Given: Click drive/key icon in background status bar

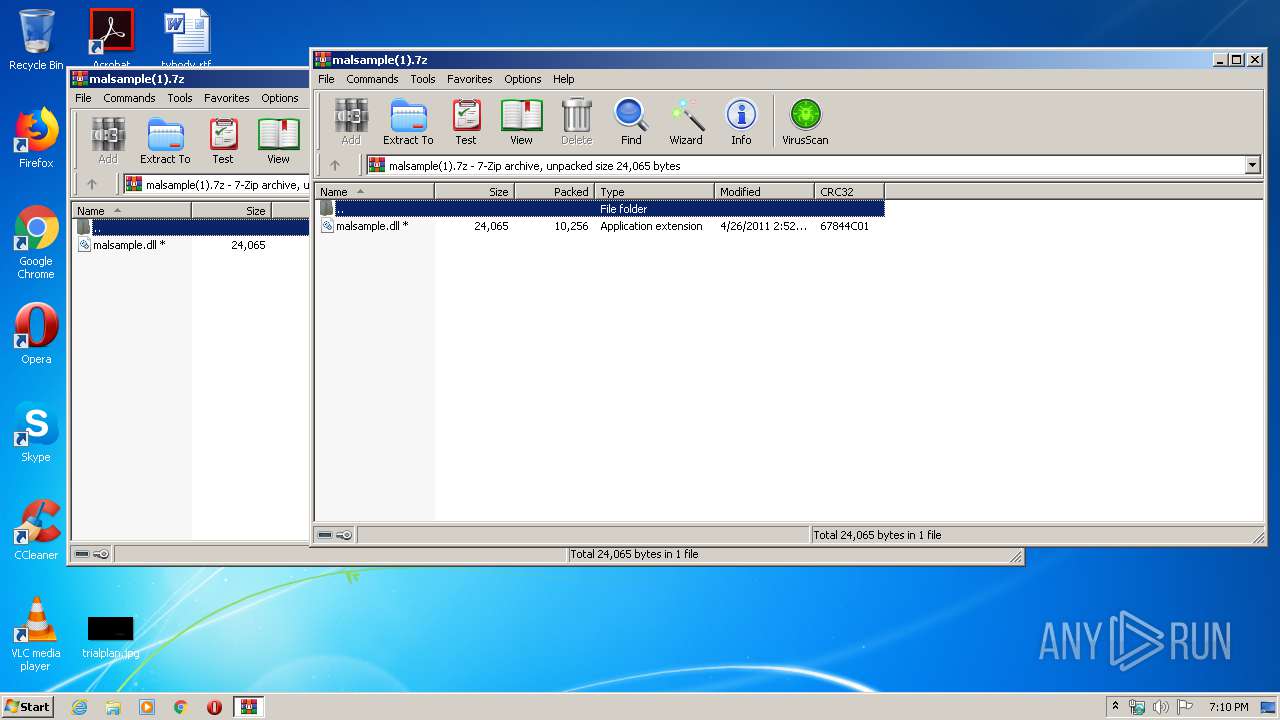Looking at the screenshot, I should tap(92, 554).
